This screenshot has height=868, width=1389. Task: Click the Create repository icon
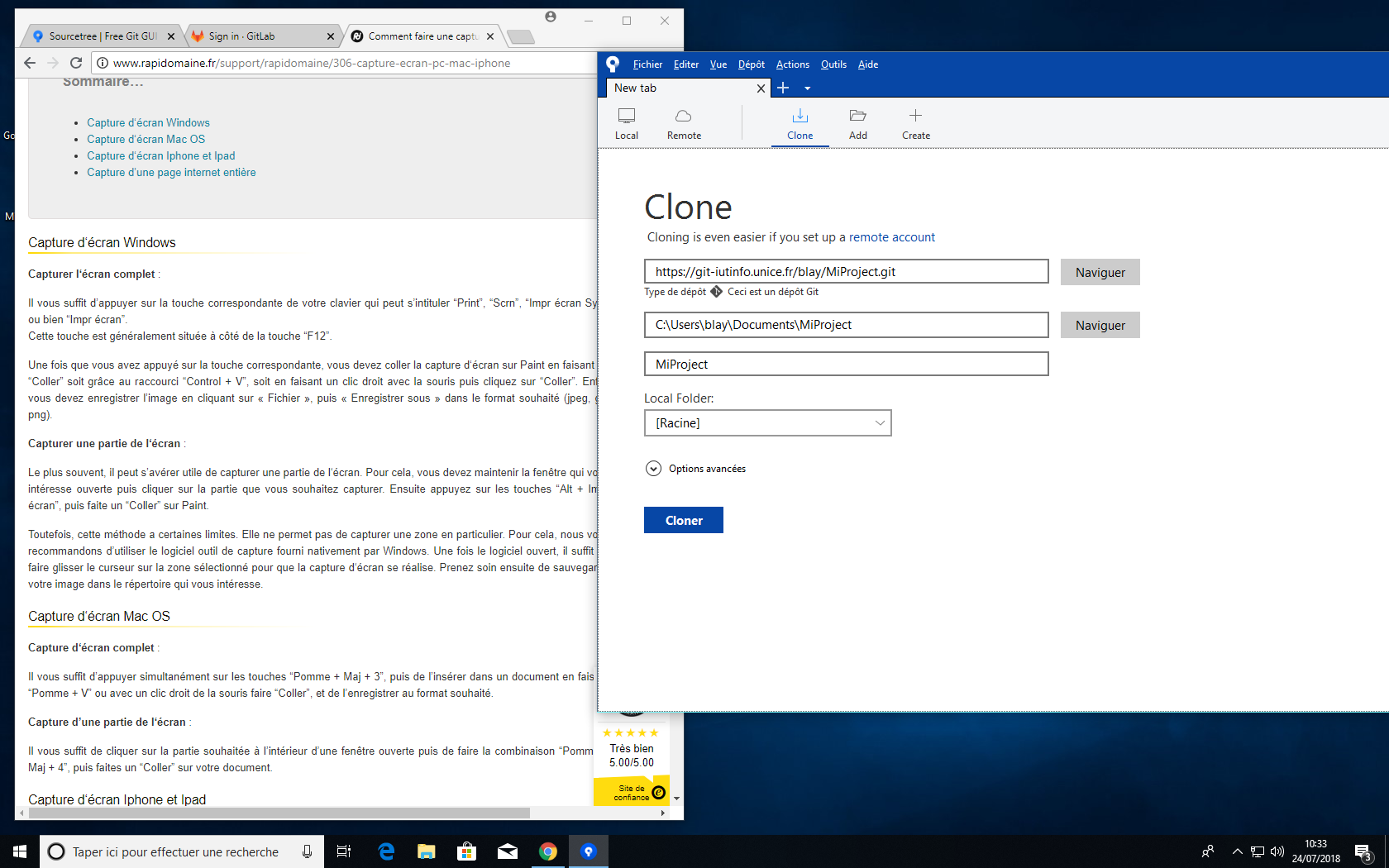coord(915,123)
